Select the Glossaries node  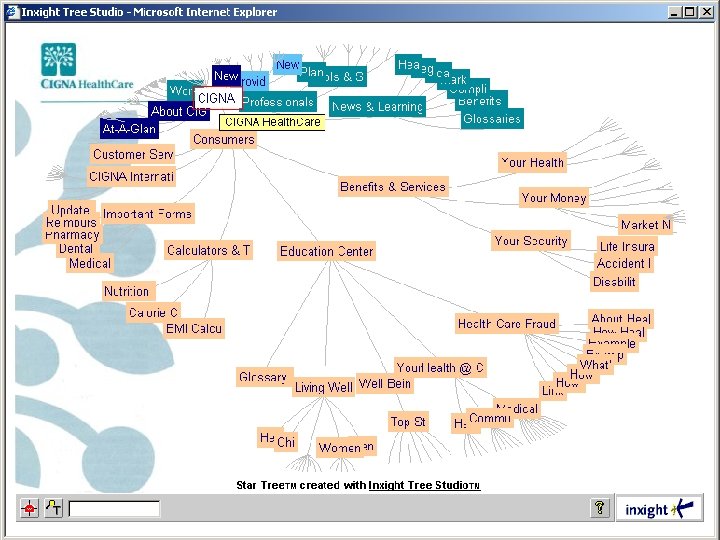coord(492,119)
